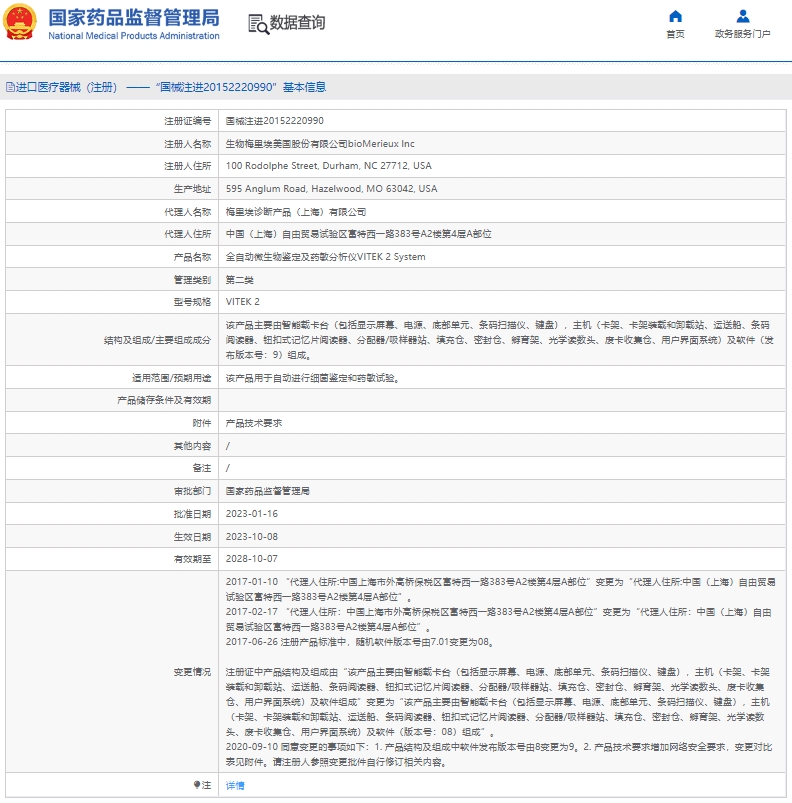Select management class 第二类 cell
The height and width of the screenshot is (803, 792).
click(502, 280)
